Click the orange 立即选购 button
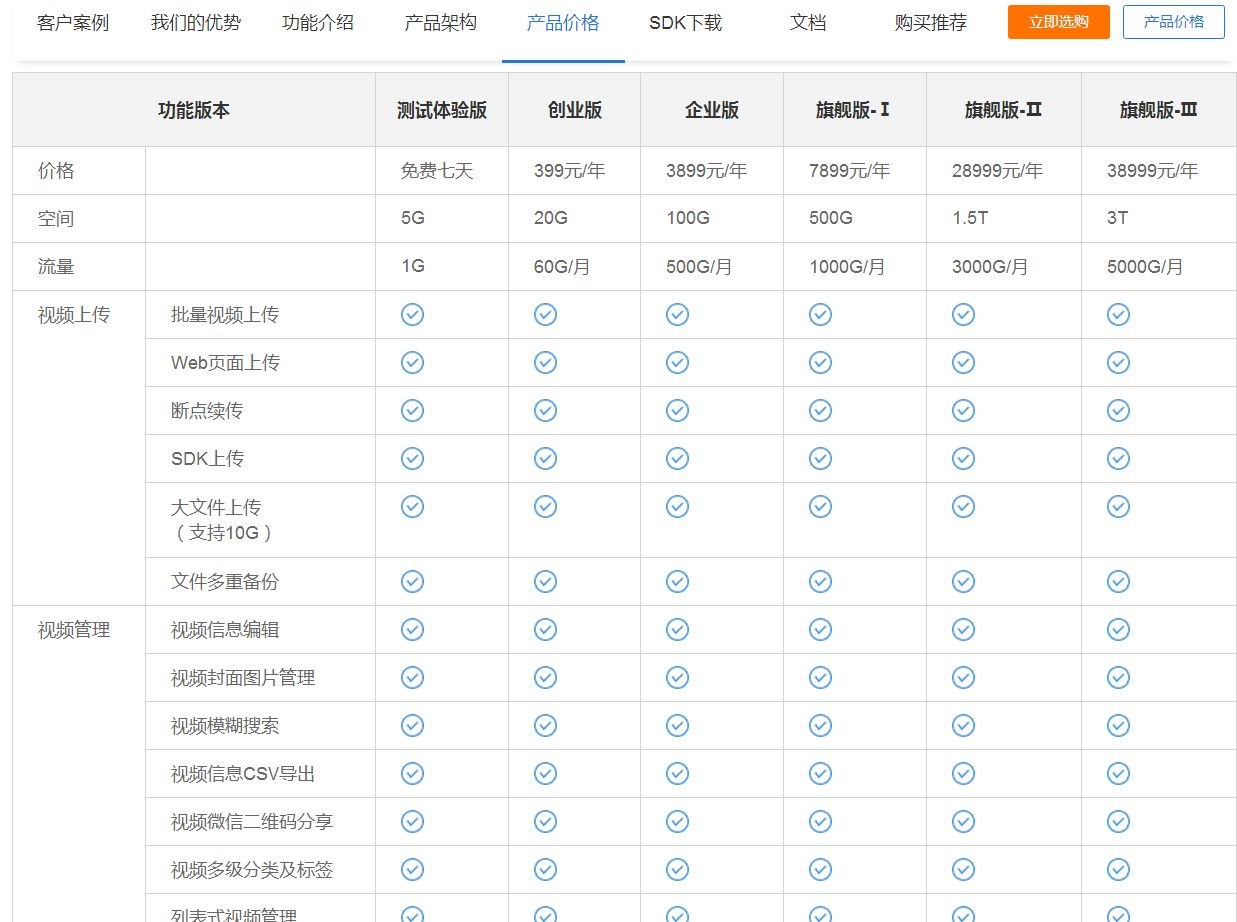This screenshot has height=922, width=1237. click(1059, 22)
